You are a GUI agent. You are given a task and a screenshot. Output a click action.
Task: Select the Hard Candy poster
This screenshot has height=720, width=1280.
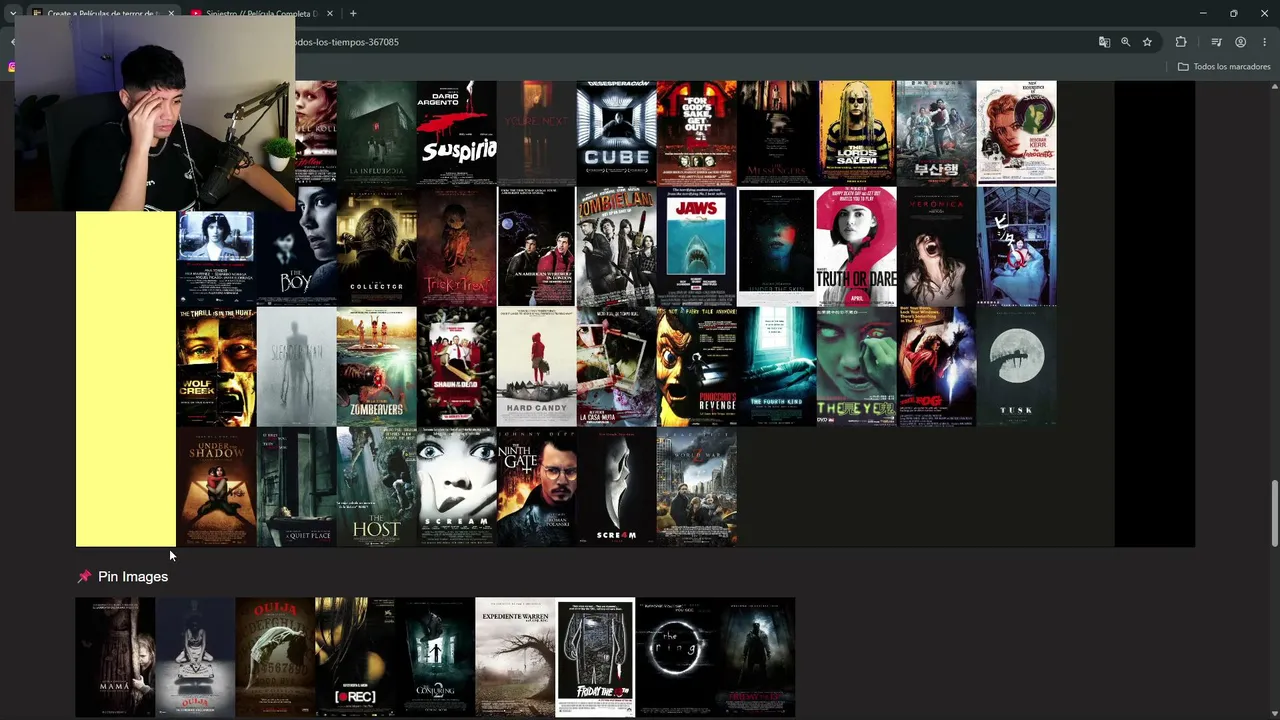pos(536,367)
